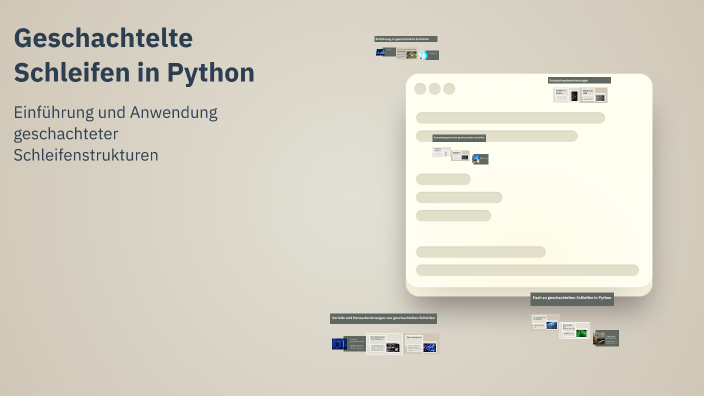
Task: Click the title 'Geschachtelte Schleifen in Python'
Action: point(134,55)
